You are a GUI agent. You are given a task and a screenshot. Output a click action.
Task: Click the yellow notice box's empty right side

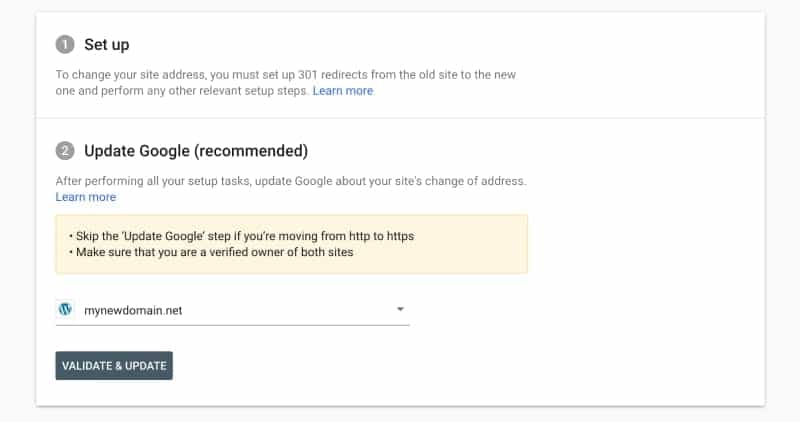pos(480,244)
